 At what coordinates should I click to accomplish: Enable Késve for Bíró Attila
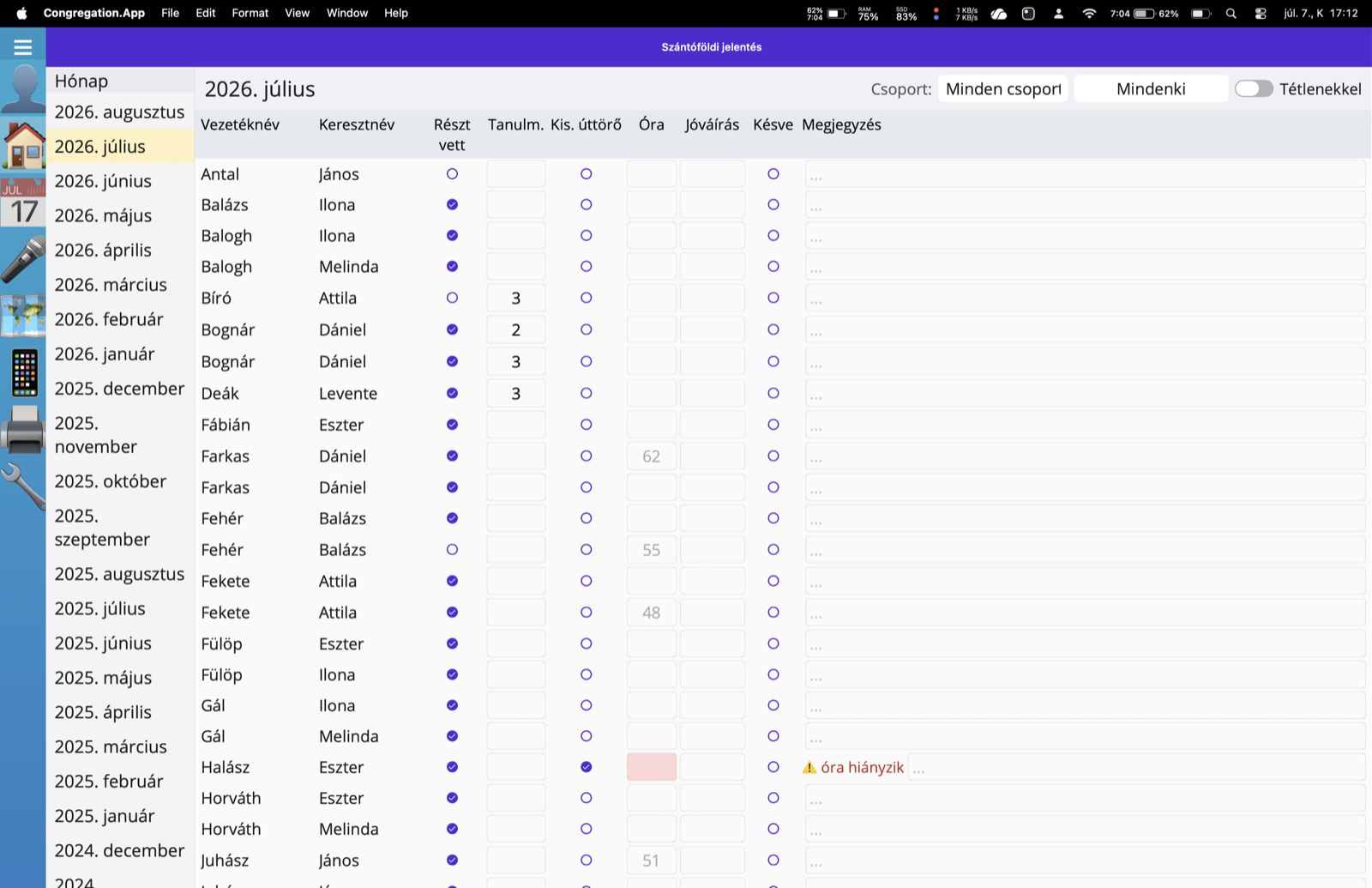pyautogui.click(x=773, y=298)
